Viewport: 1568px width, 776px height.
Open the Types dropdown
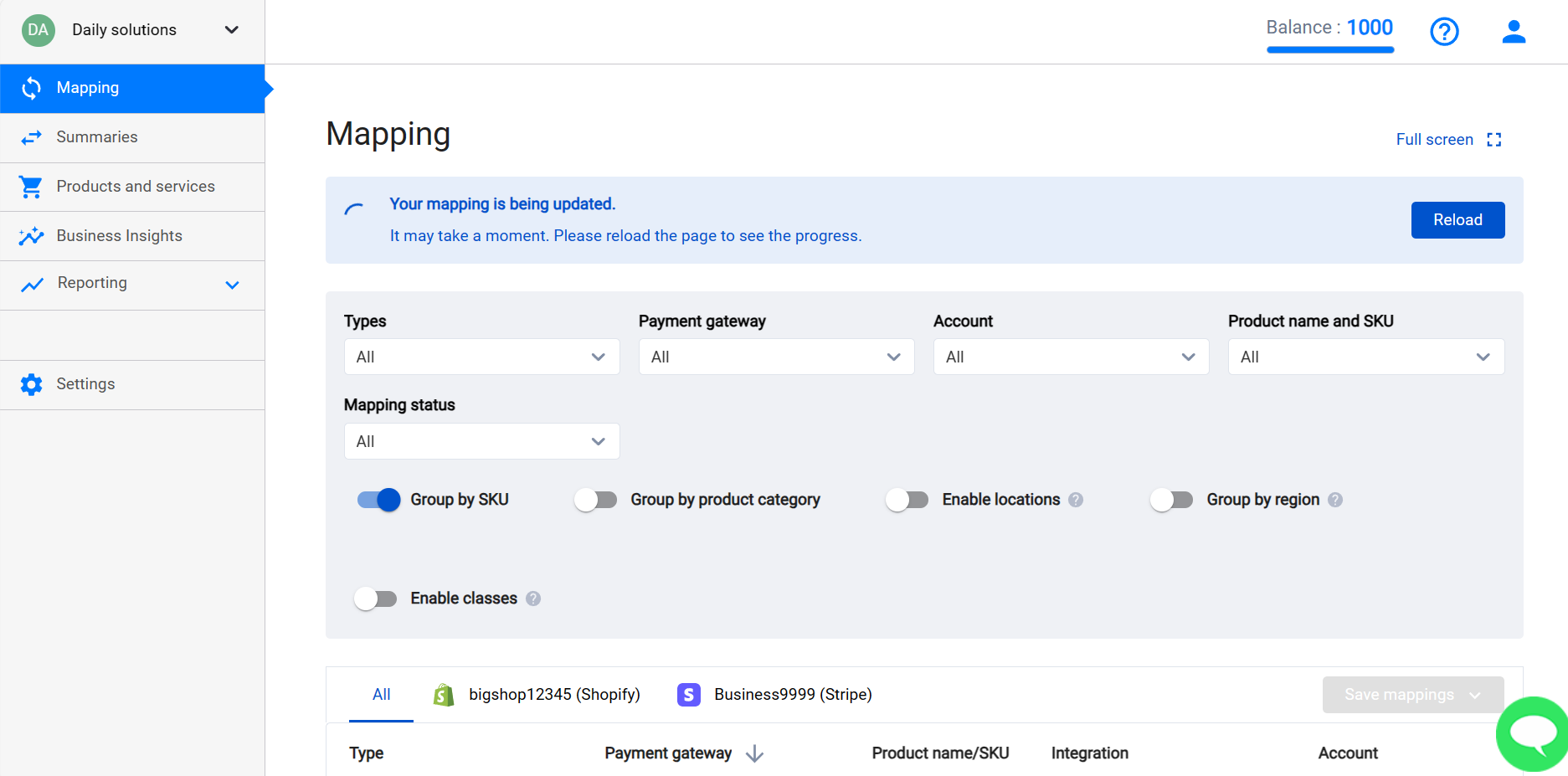(x=481, y=357)
